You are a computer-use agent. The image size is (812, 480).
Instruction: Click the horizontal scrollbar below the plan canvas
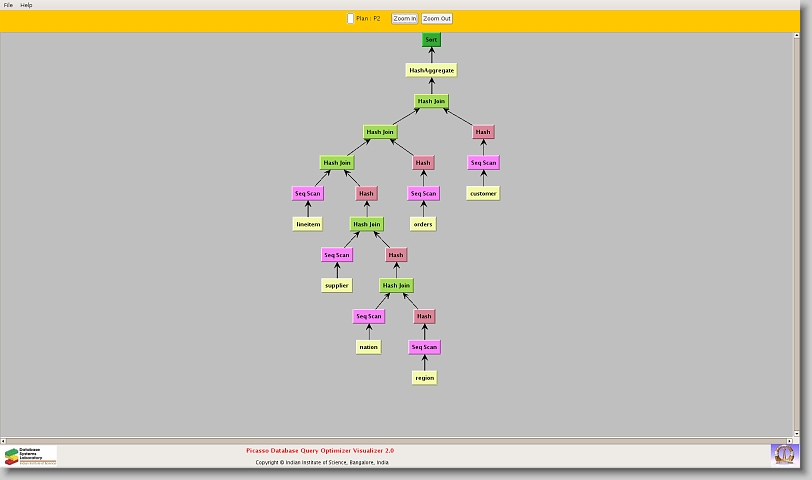[400, 438]
